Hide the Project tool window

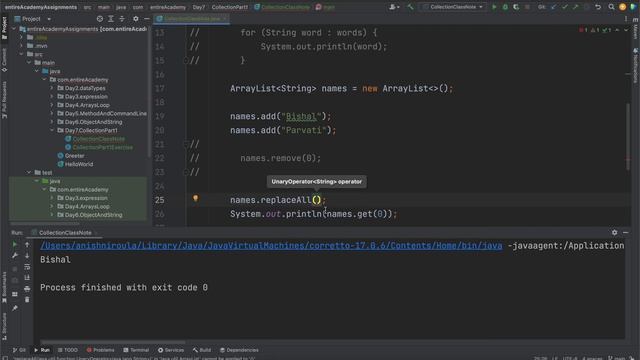pyautogui.click(x=147, y=19)
